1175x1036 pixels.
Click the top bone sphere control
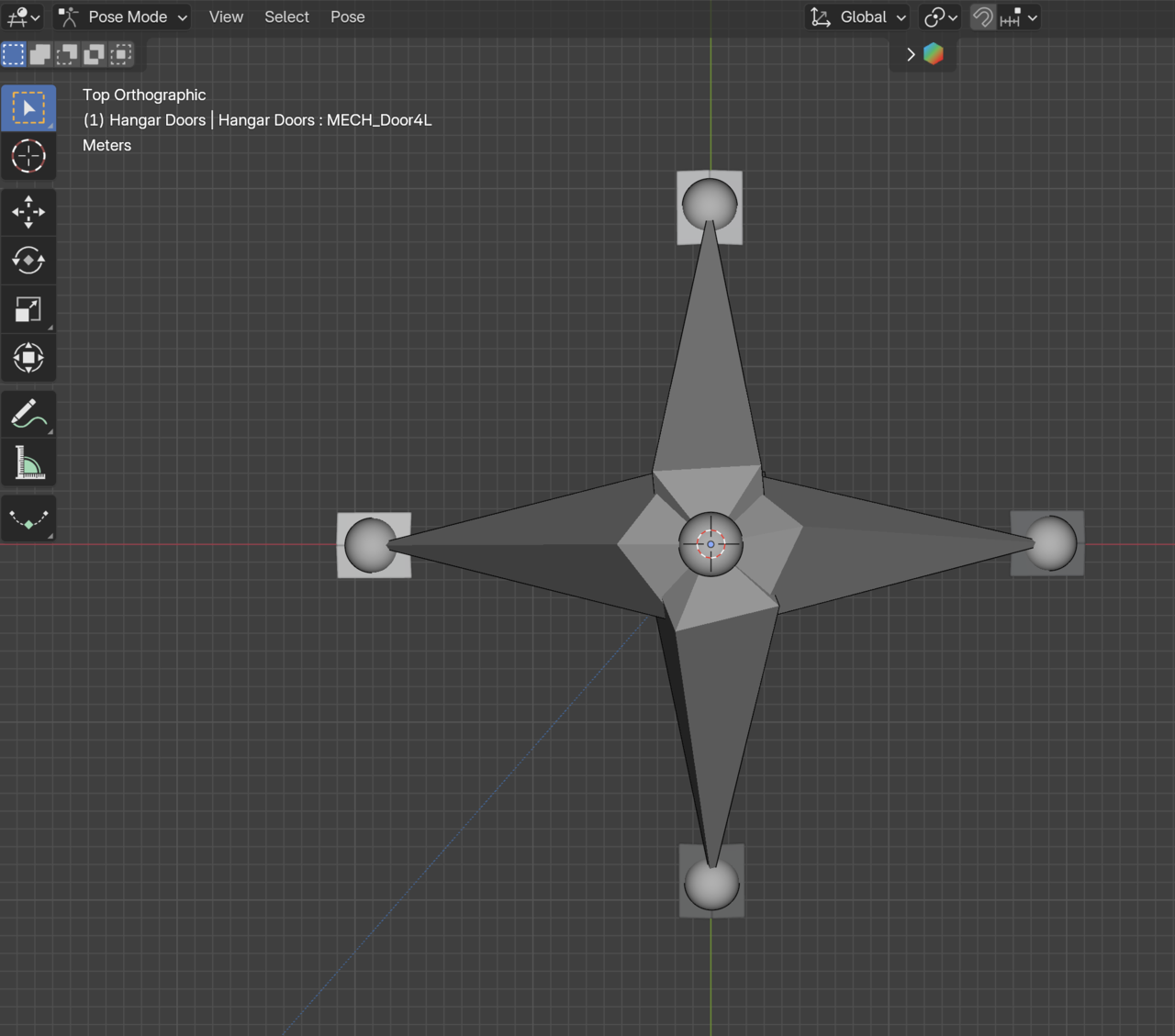[710, 204]
